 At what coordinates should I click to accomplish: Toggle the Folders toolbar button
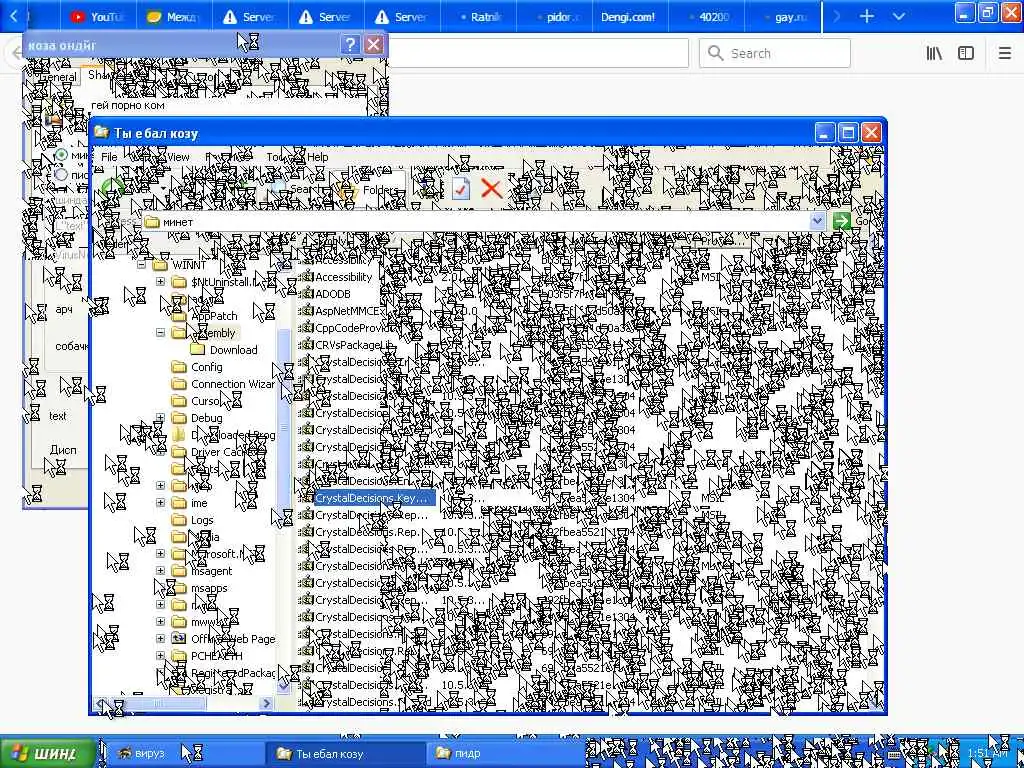[x=370, y=190]
